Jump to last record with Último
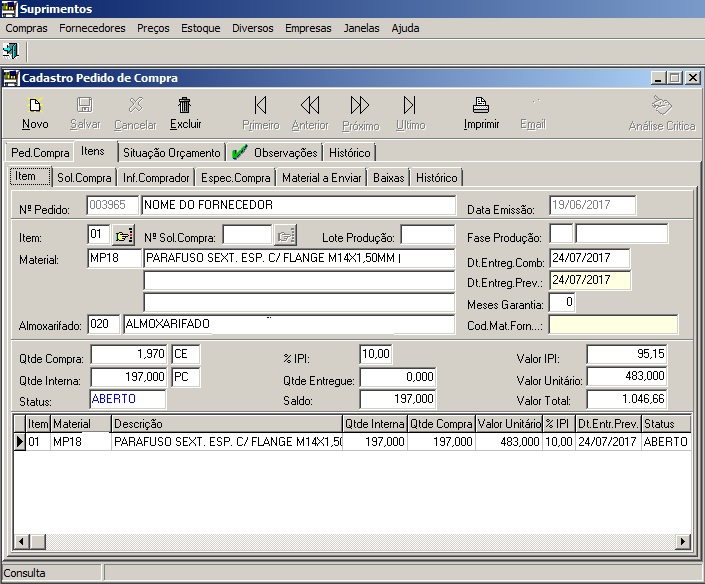This screenshot has width=705, height=584. point(410,105)
